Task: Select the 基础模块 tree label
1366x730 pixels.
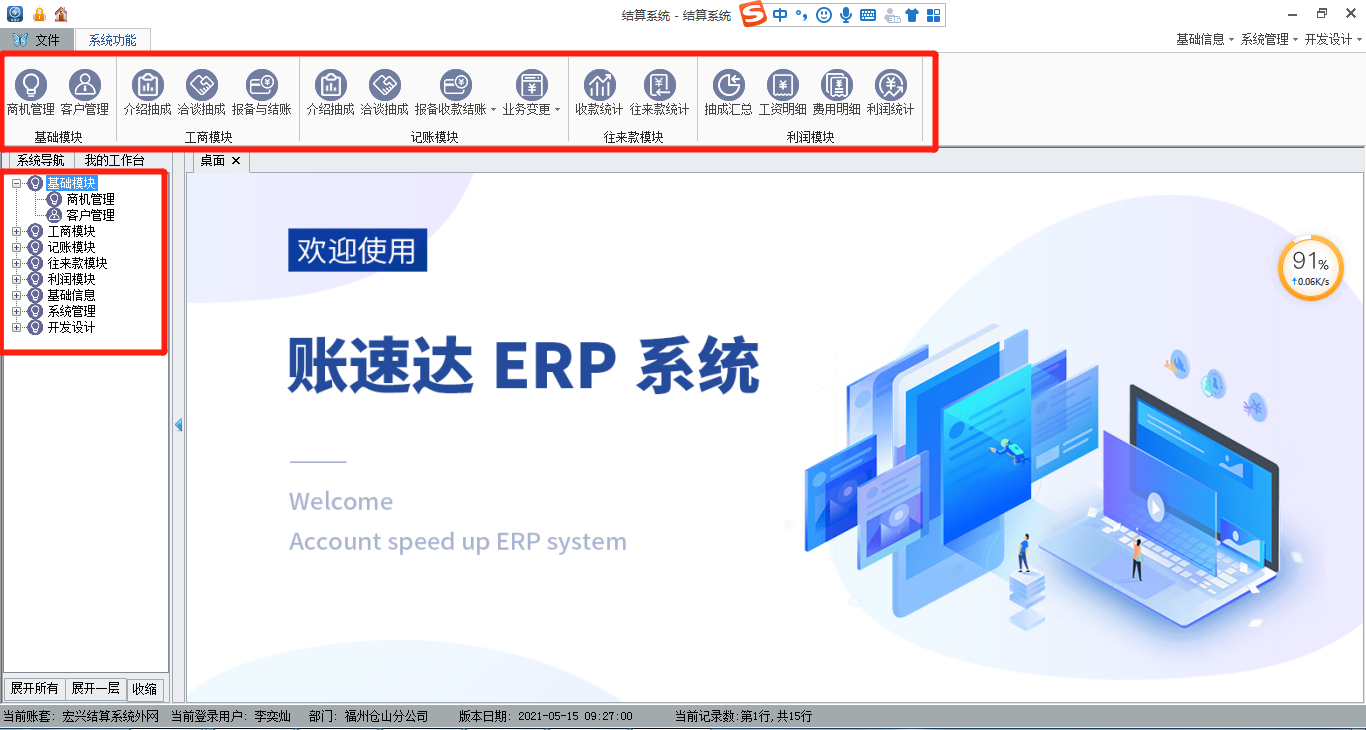Action: 72,183
